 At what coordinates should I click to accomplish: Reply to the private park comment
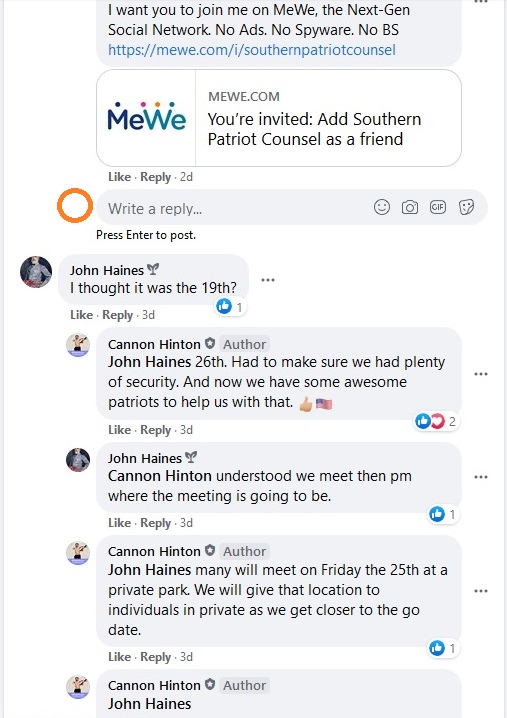pyautogui.click(x=155, y=657)
